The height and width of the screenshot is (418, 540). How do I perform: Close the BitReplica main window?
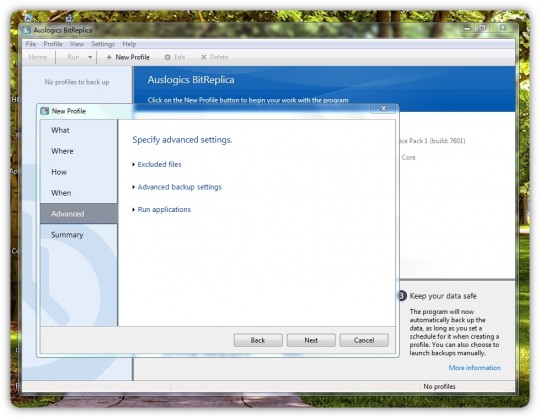click(x=503, y=28)
